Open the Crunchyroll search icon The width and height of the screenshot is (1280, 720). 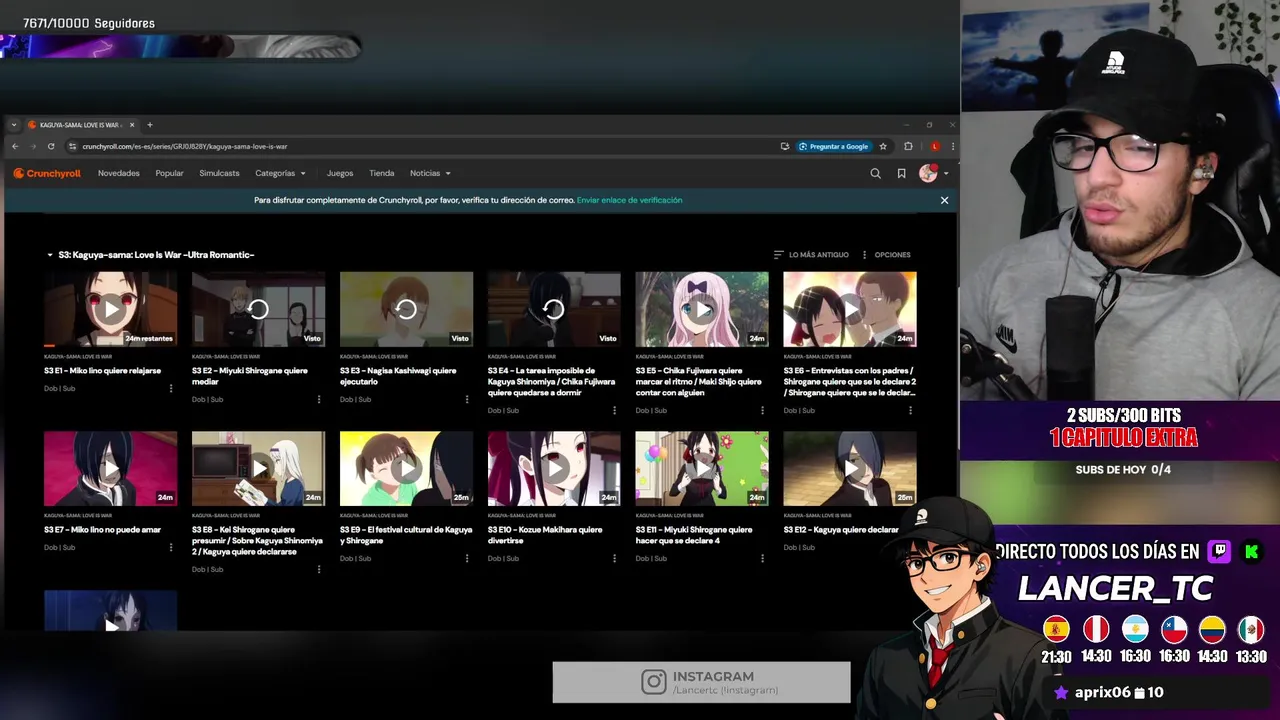[x=875, y=173]
